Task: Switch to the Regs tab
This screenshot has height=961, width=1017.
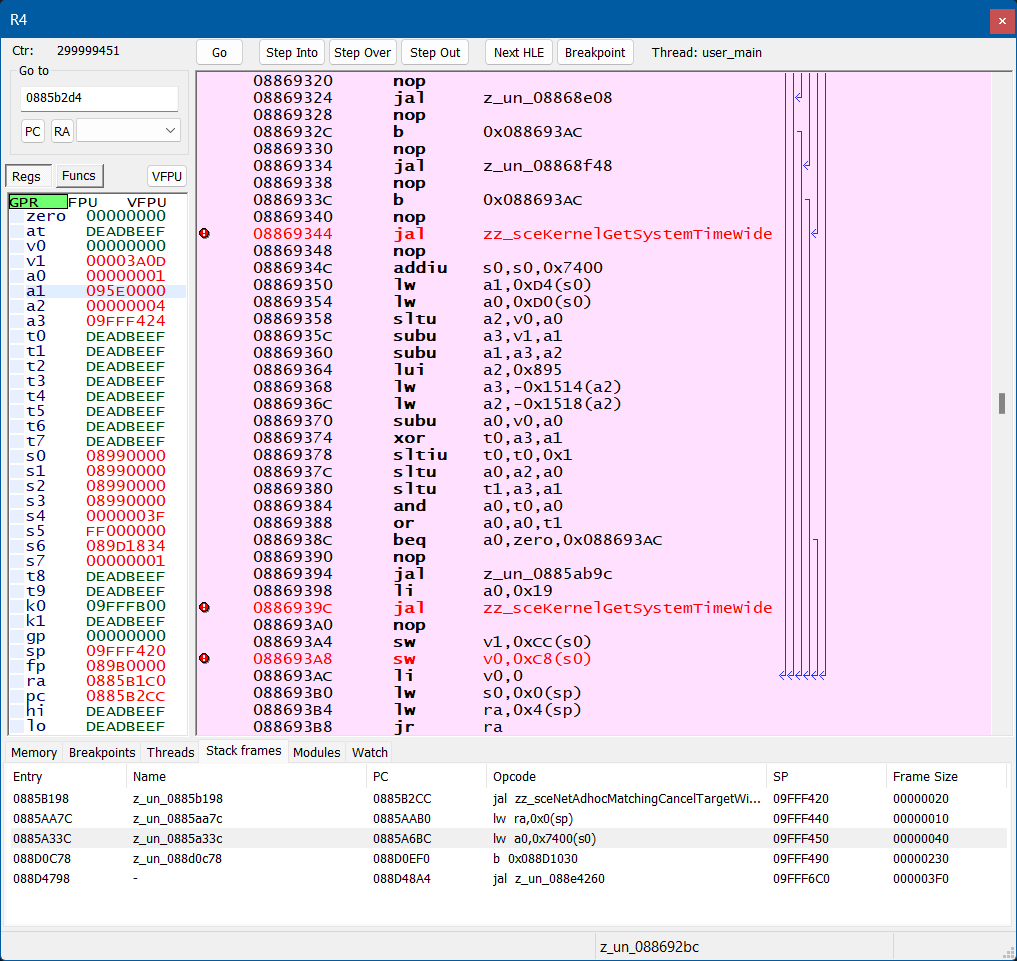Action: (x=27, y=176)
